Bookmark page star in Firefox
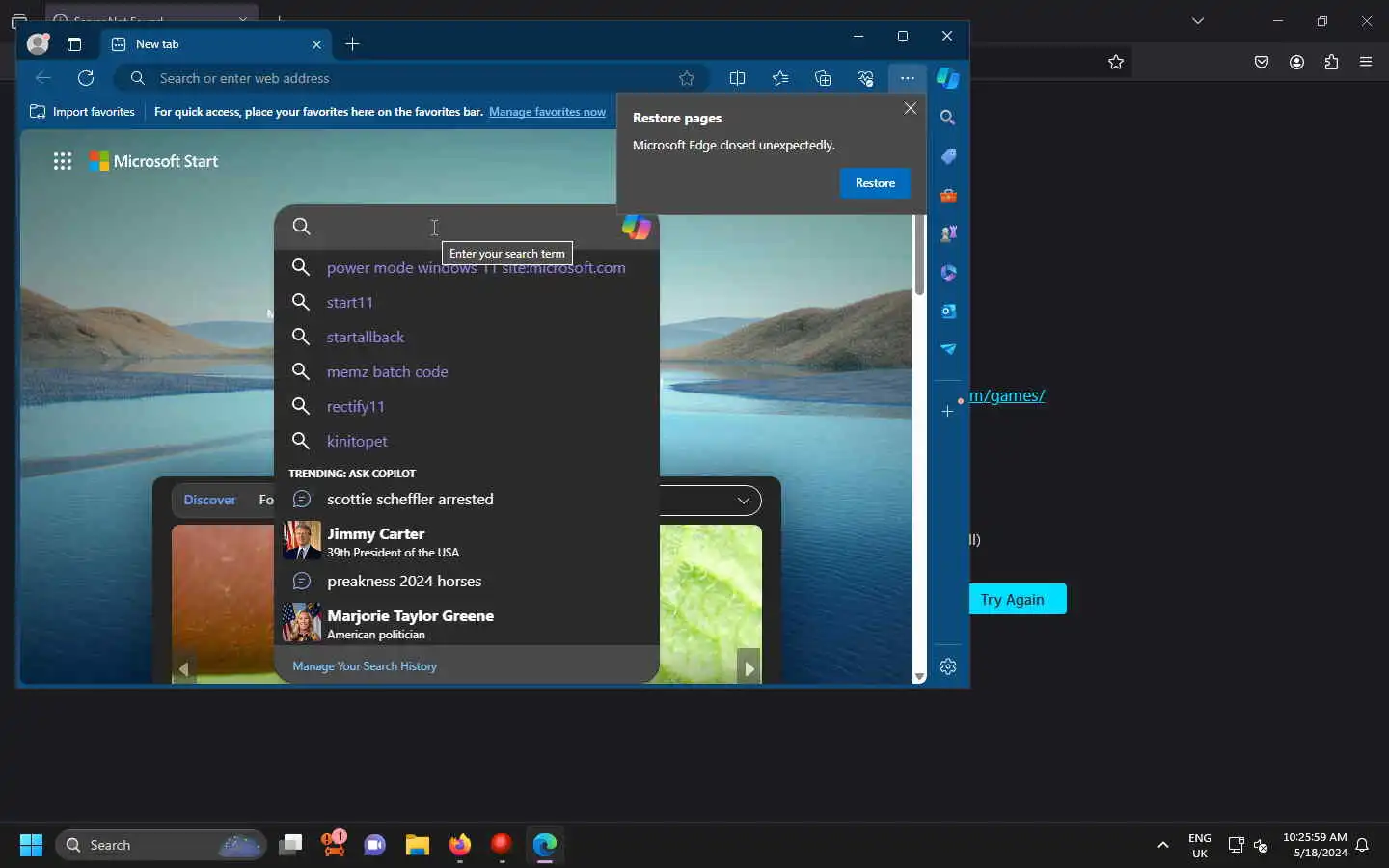This screenshot has height=868, width=1389. coord(1116,63)
